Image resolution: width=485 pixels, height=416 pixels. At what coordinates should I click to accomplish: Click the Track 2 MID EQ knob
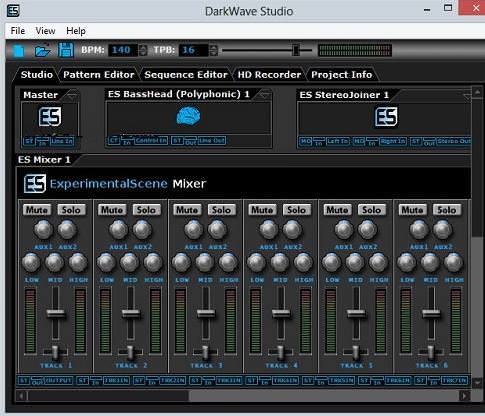pos(130,263)
